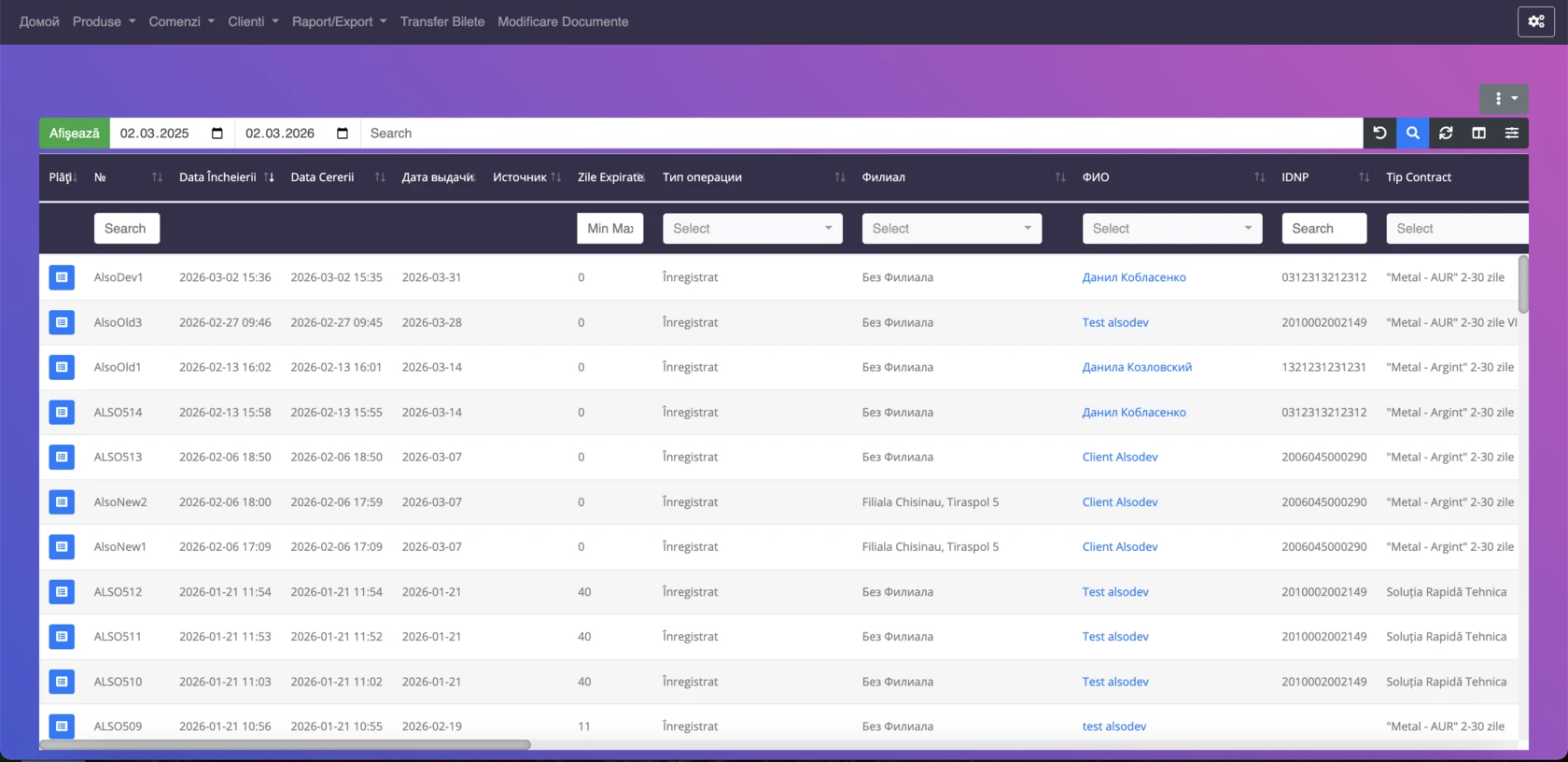The width and height of the screenshot is (1568, 762).
Task: Focus the № column Search filter
Action: 127,229
